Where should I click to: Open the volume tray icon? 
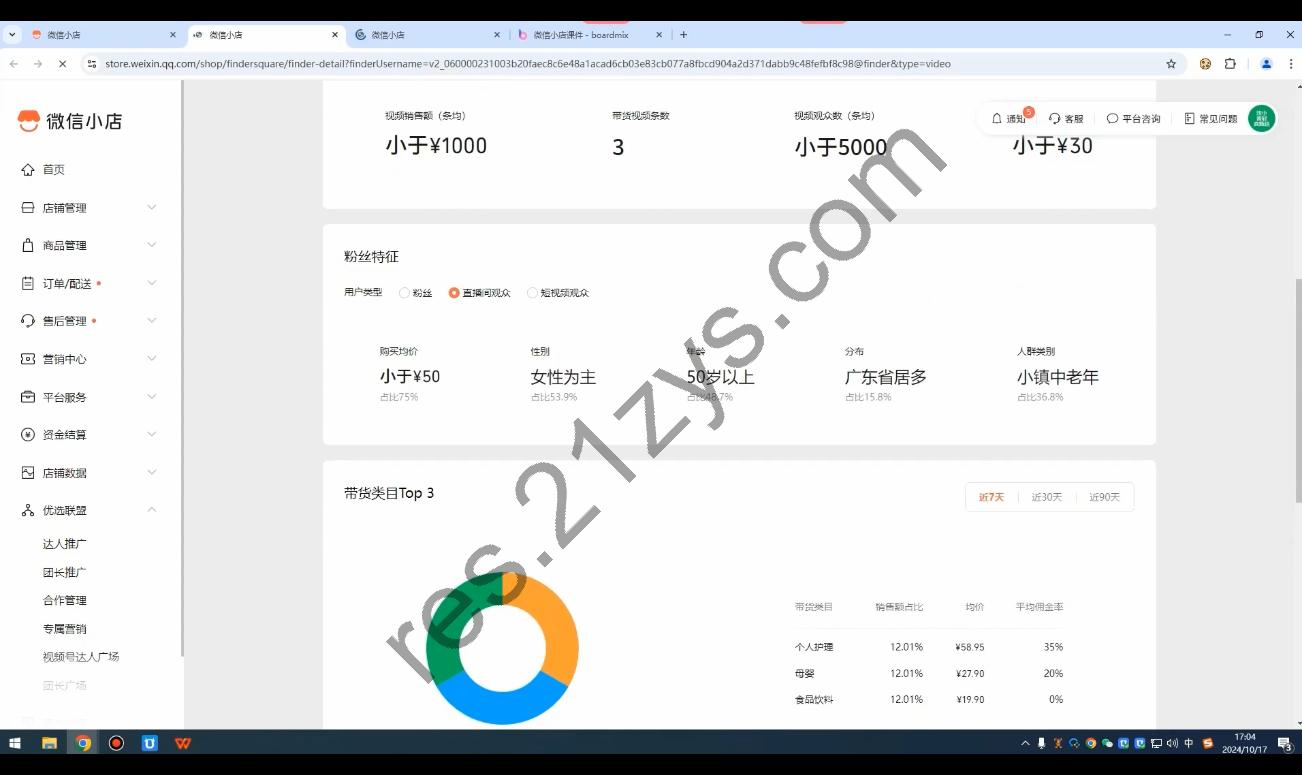(1172, 743)
